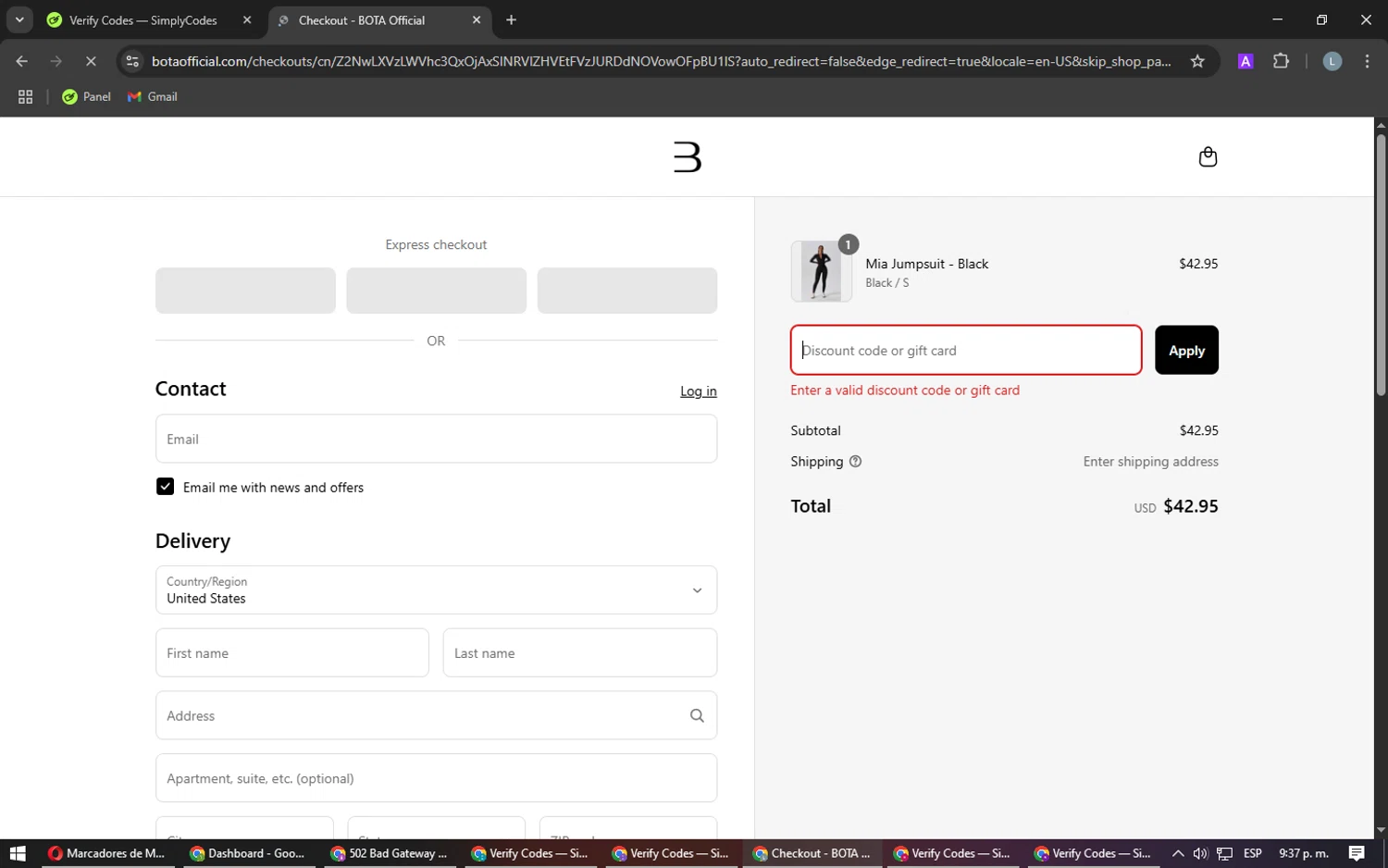Bookmark this page with the star icon
1388x868 pixels.
[1197, 61]
